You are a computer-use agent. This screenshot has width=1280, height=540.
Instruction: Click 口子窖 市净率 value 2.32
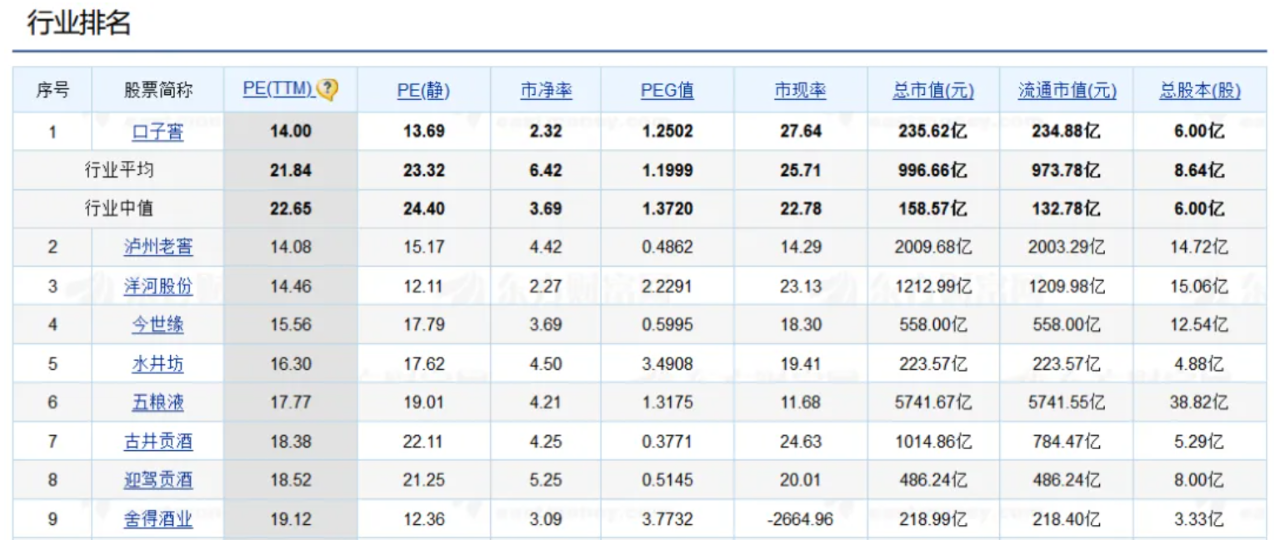pyautogui.click(x=546, y=131)
